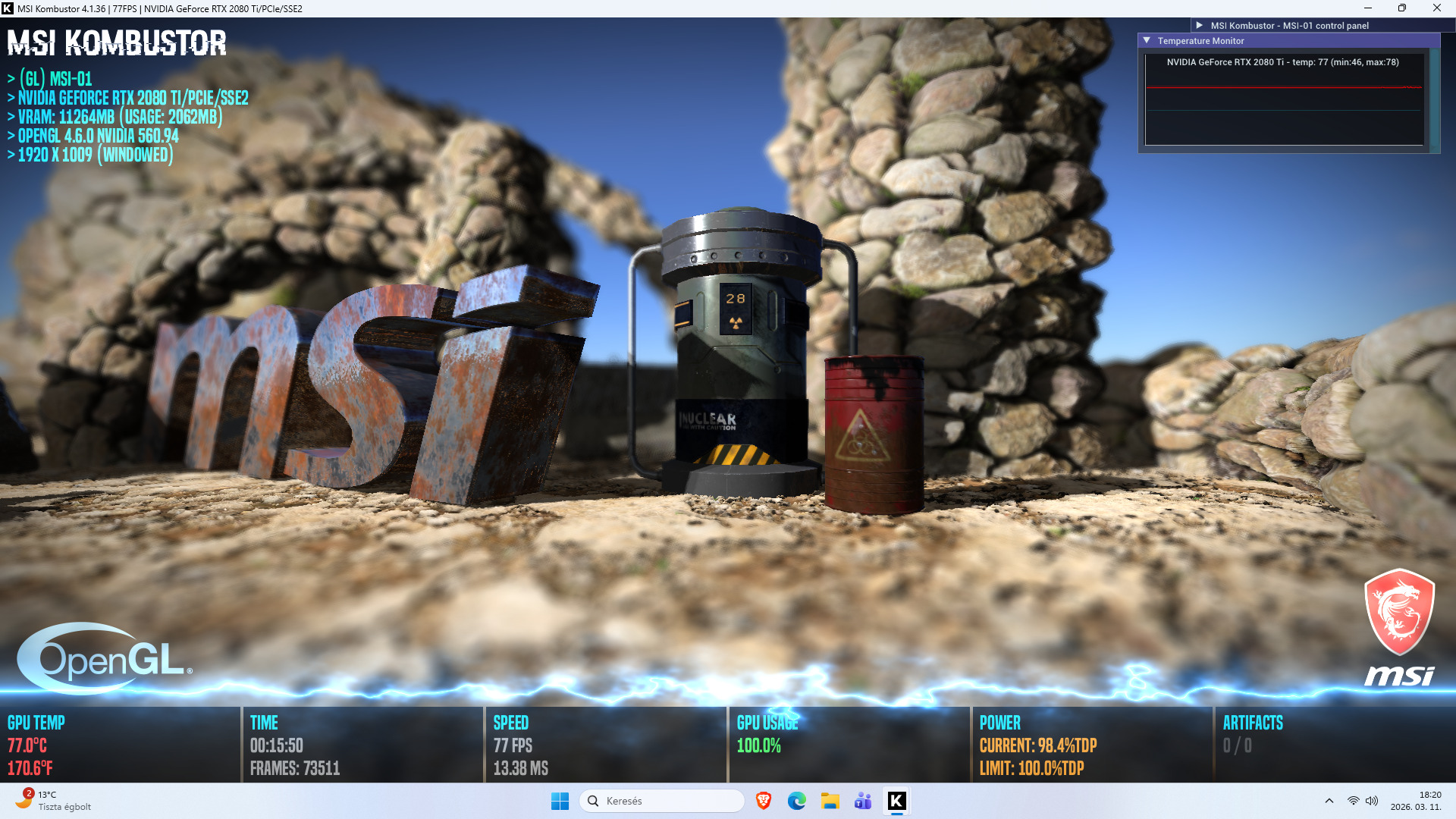Open the clock and date flyout
This screenshot has width=1456, height=819.
pos(1415,801)
